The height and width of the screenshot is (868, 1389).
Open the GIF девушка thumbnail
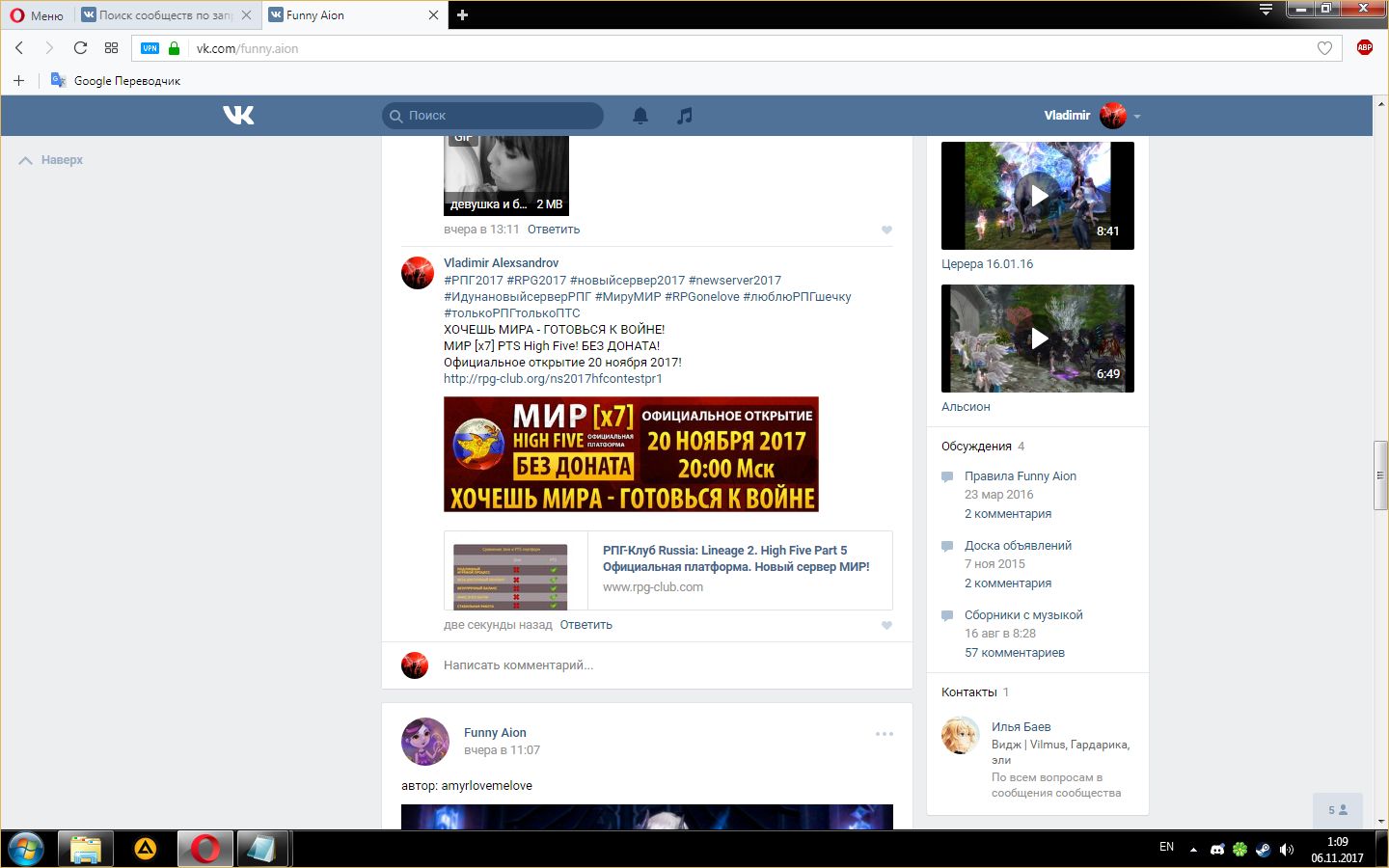pyautogui.click(x=506, y=176)
